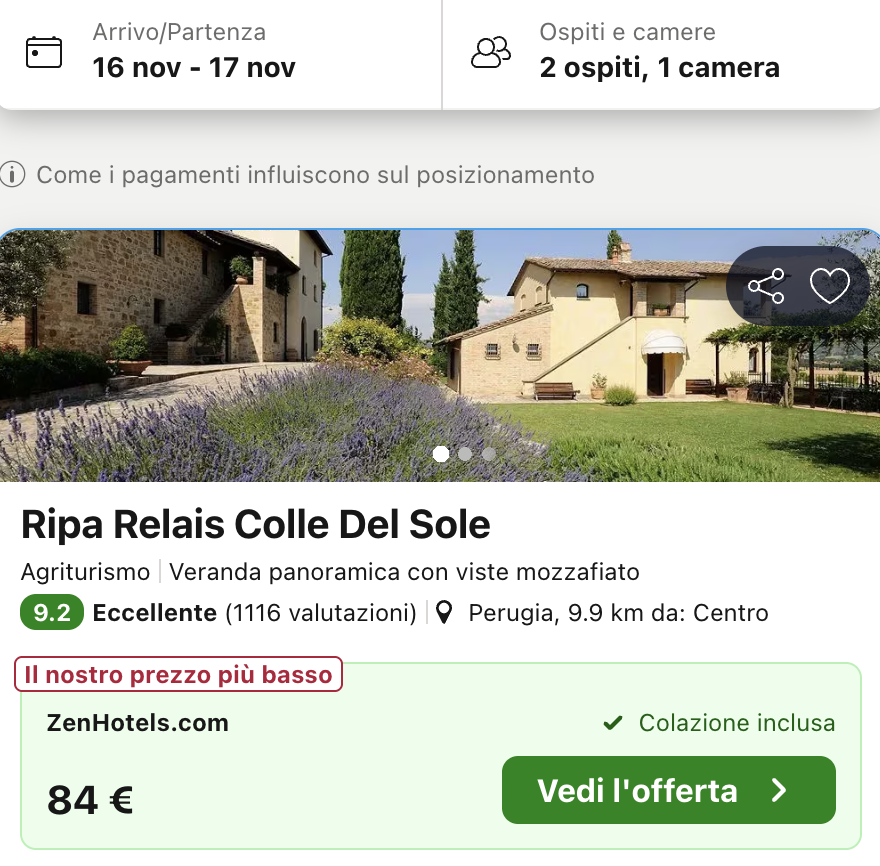Click the checkmark beside Colazione inclusa

click(613, 722)
